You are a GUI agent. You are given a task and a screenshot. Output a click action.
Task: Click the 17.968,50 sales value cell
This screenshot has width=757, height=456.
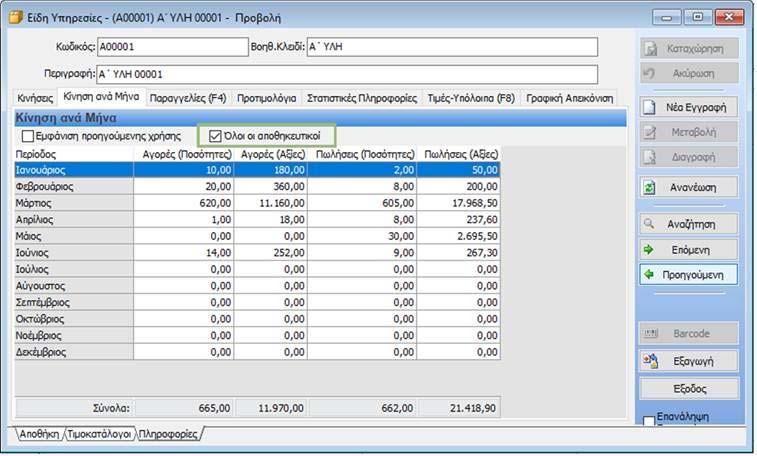(459, 203)
